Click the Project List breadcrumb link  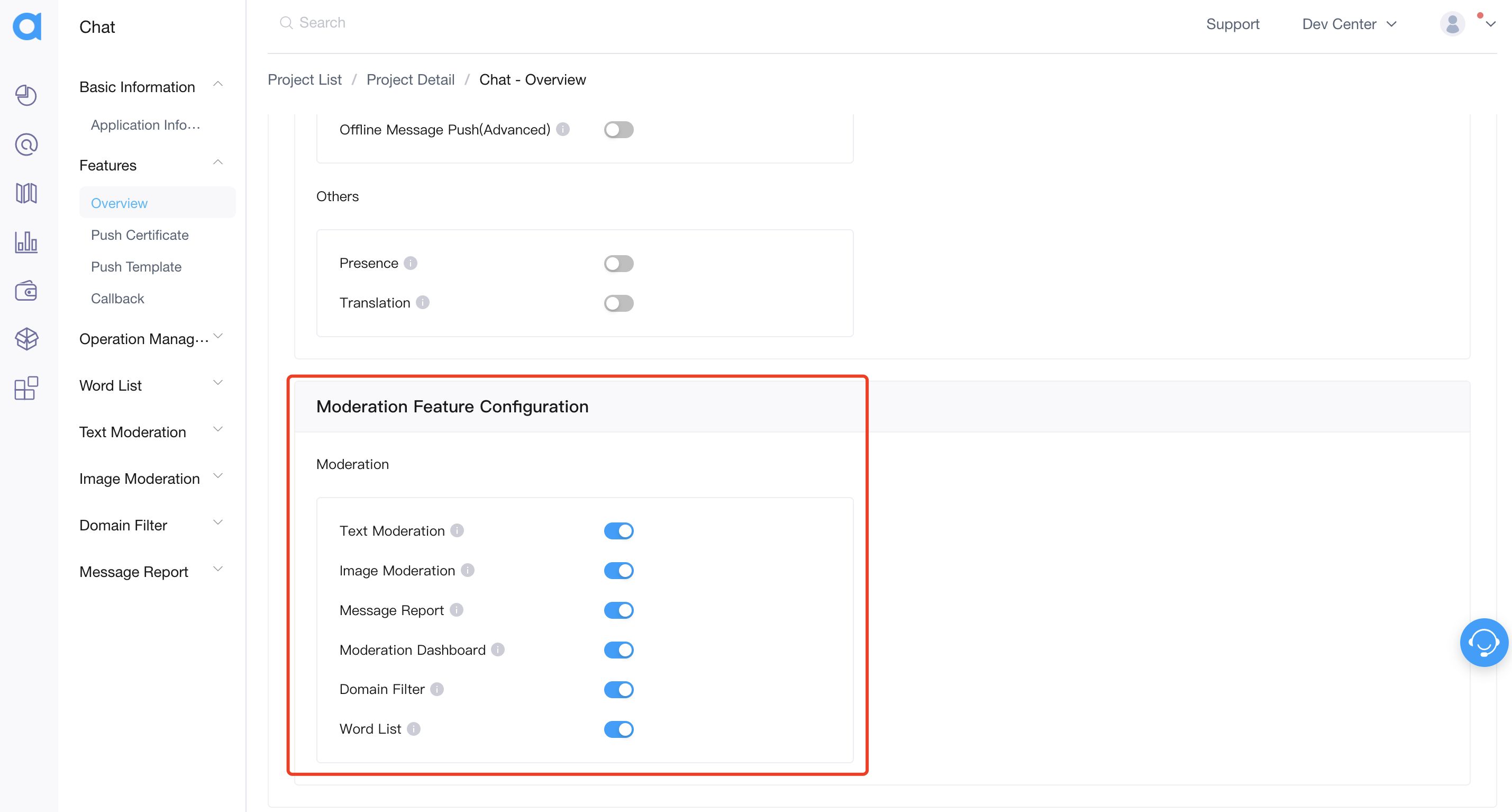(x=305, y=80)
